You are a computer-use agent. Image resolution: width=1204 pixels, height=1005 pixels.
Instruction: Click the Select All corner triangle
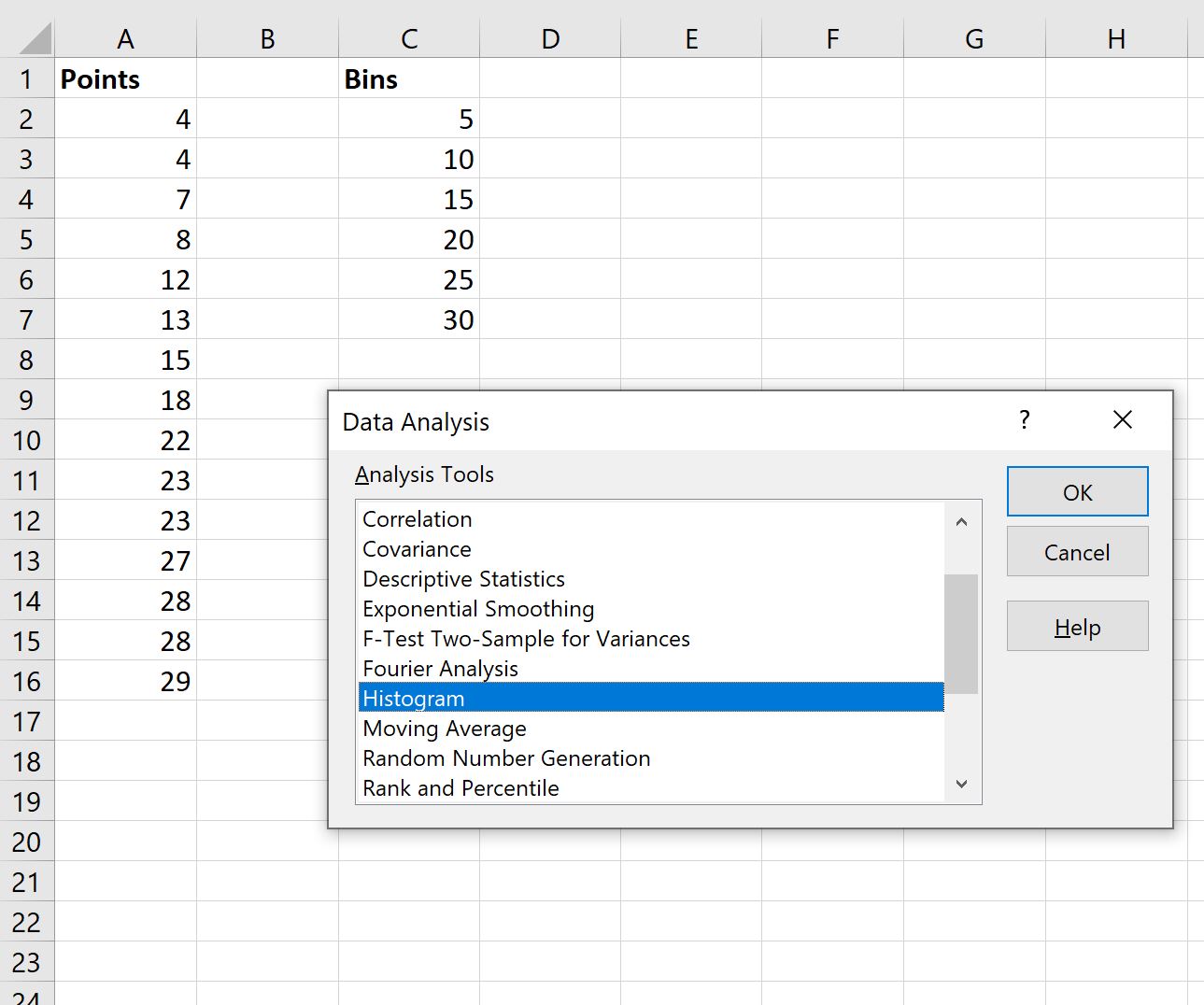pyautogui.click(x=35, y=39)
